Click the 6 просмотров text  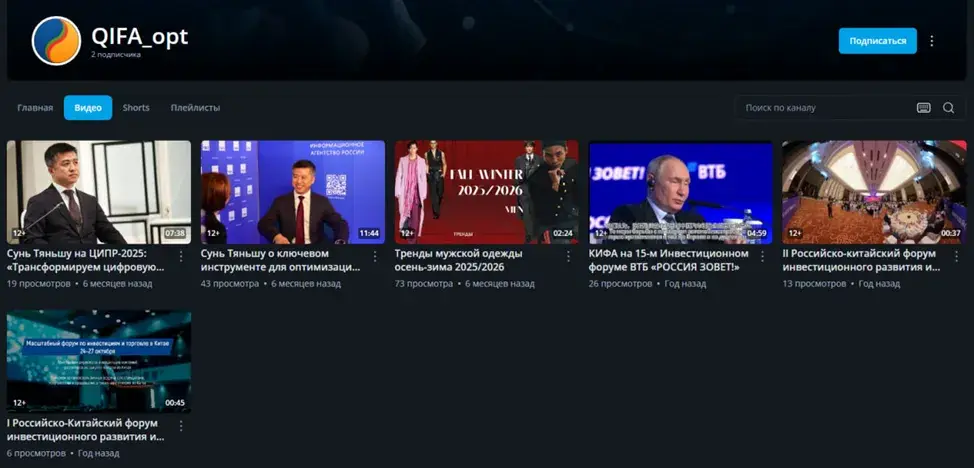click(x=36, y=453)
